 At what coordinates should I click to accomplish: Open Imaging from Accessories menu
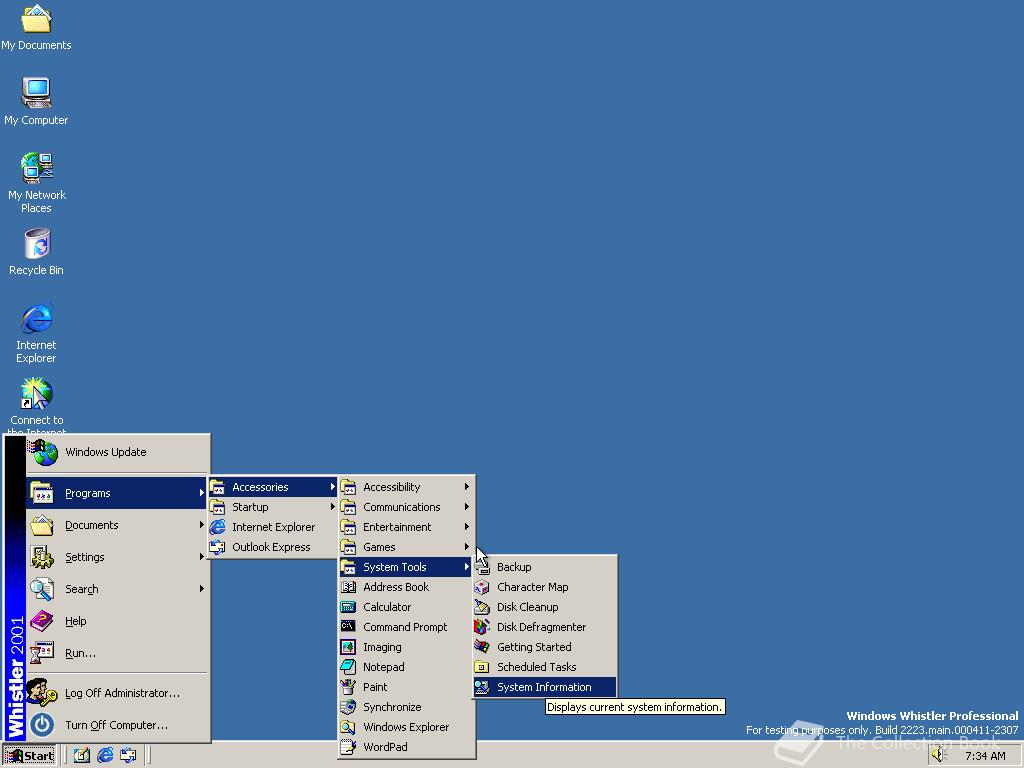tap(406, 647)
